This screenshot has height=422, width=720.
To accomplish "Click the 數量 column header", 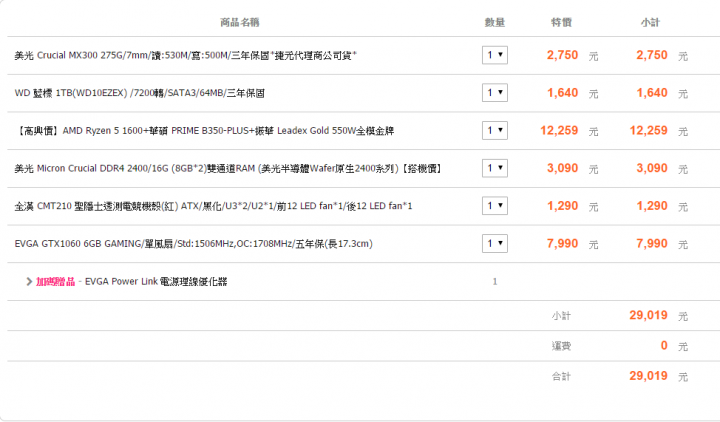I will [x=495, y=23].
